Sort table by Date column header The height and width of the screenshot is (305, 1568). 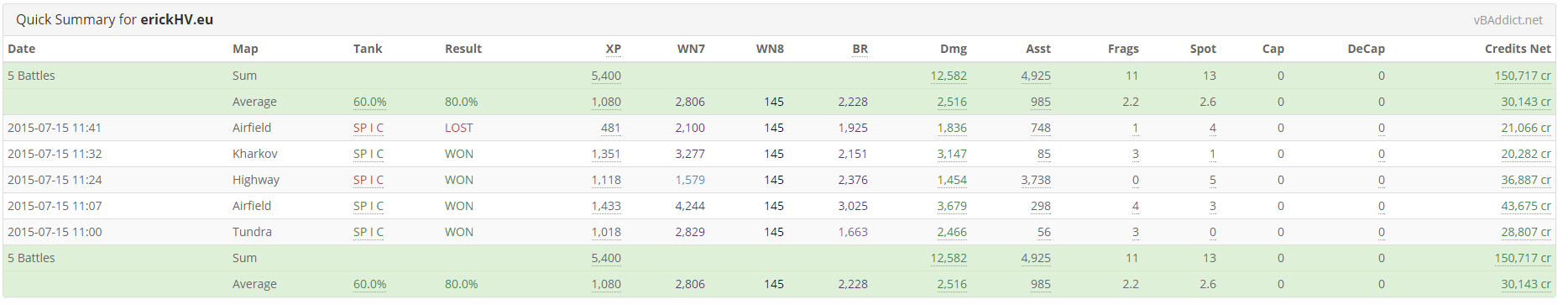coord(22,49)
